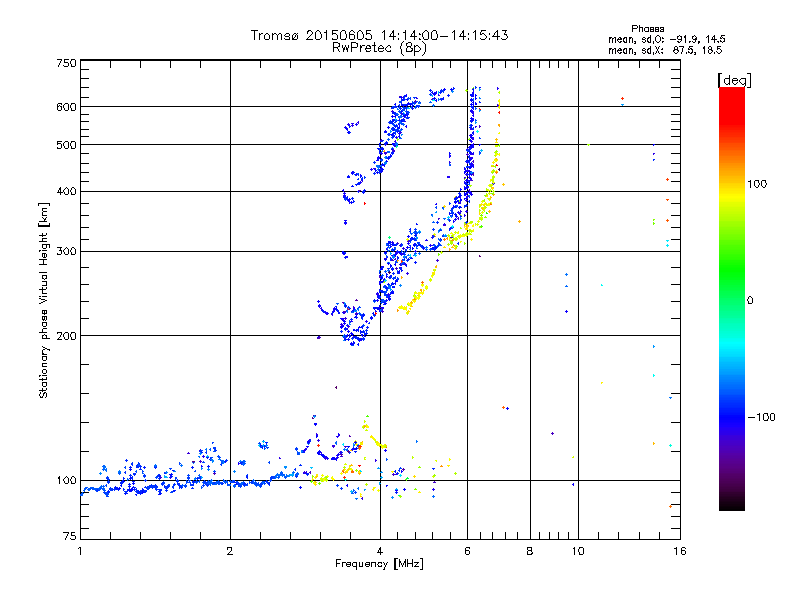Image resolution: width=800 pixels, height=600 pixels.
Task: Click the x-axis label '16'
Action: pyautogui.click(x=680, y=551)
